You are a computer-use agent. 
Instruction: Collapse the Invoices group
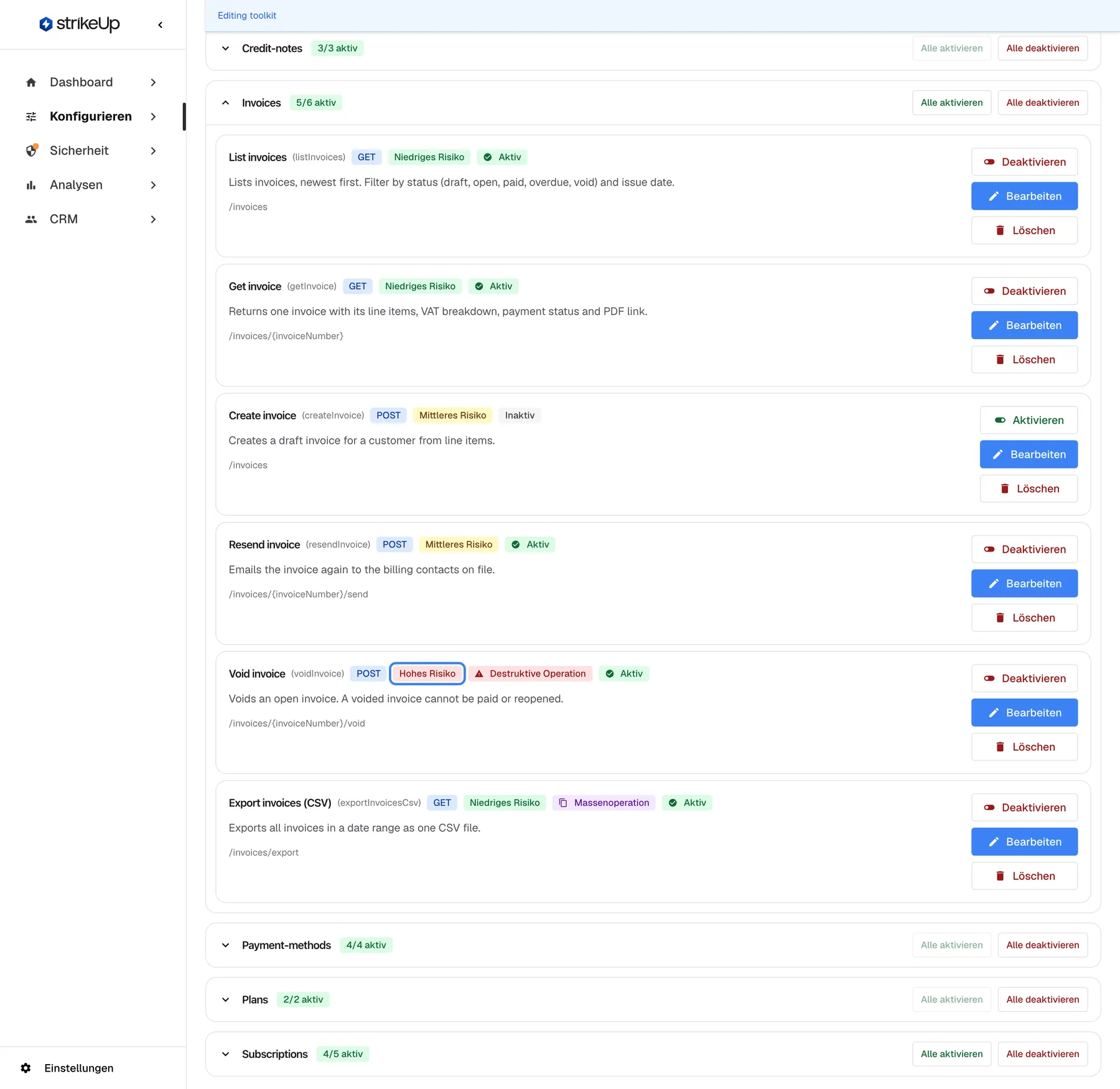click(226, 103)
